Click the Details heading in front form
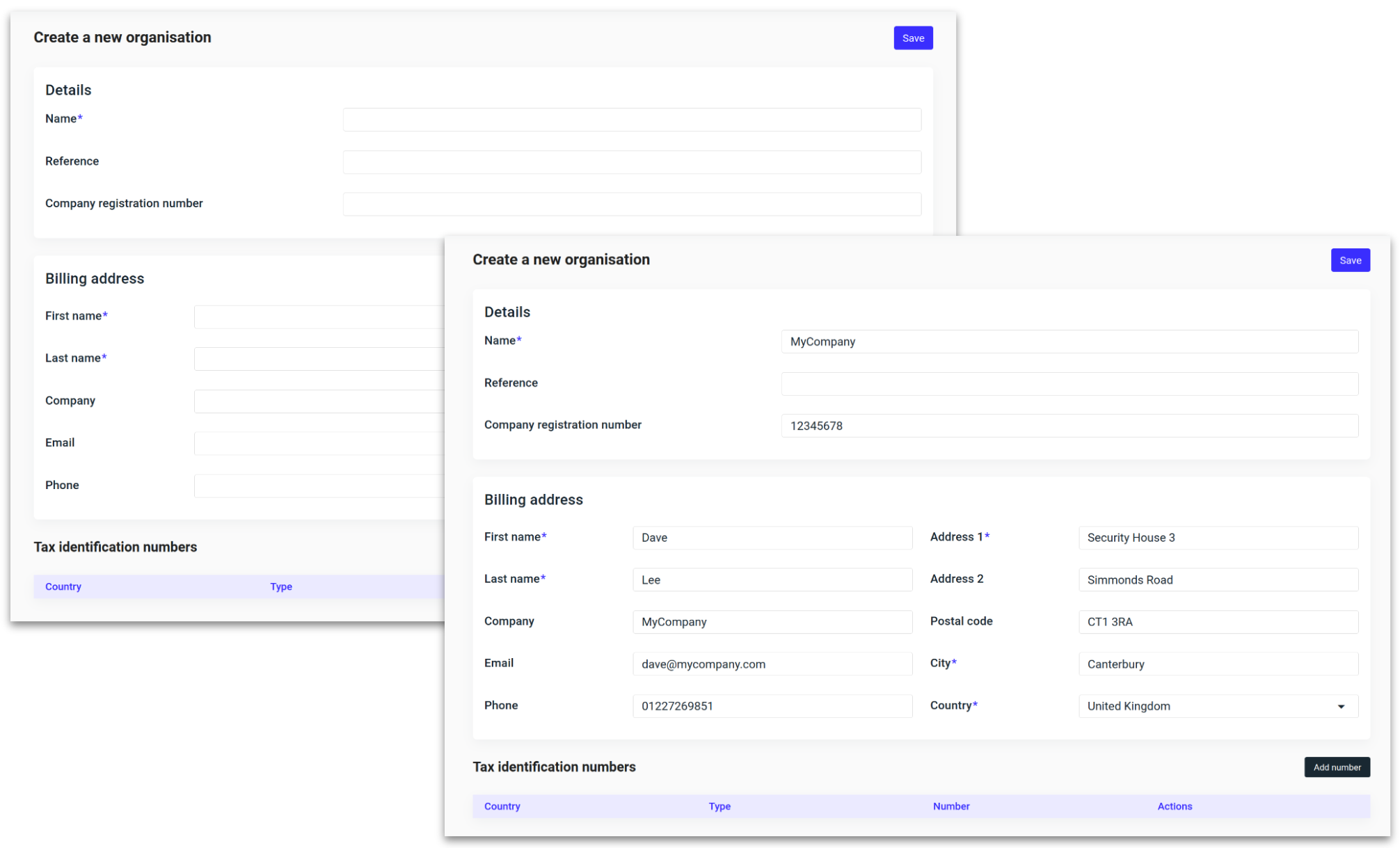 [x=507, y=312]
